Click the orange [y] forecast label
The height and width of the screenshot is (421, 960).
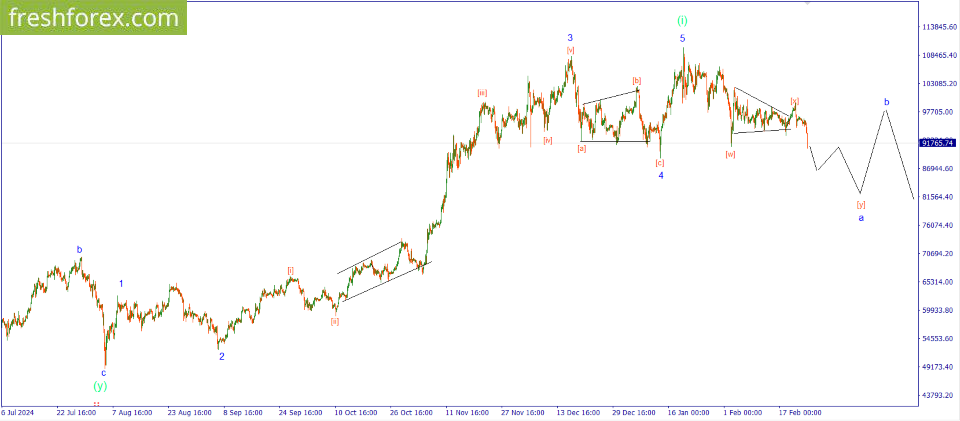click(x=861, y=204)
